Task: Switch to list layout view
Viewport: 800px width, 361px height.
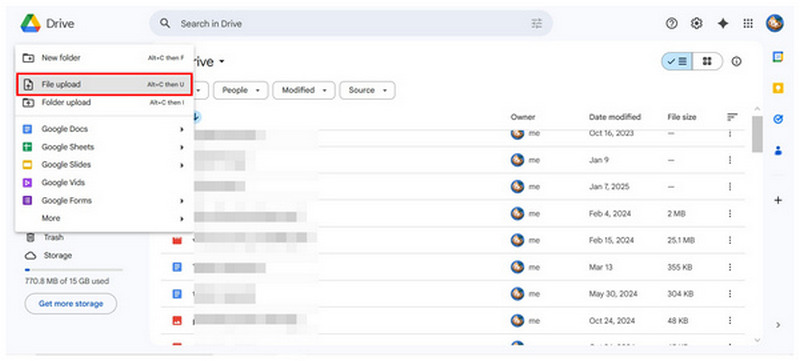Action: click(677, 61)
